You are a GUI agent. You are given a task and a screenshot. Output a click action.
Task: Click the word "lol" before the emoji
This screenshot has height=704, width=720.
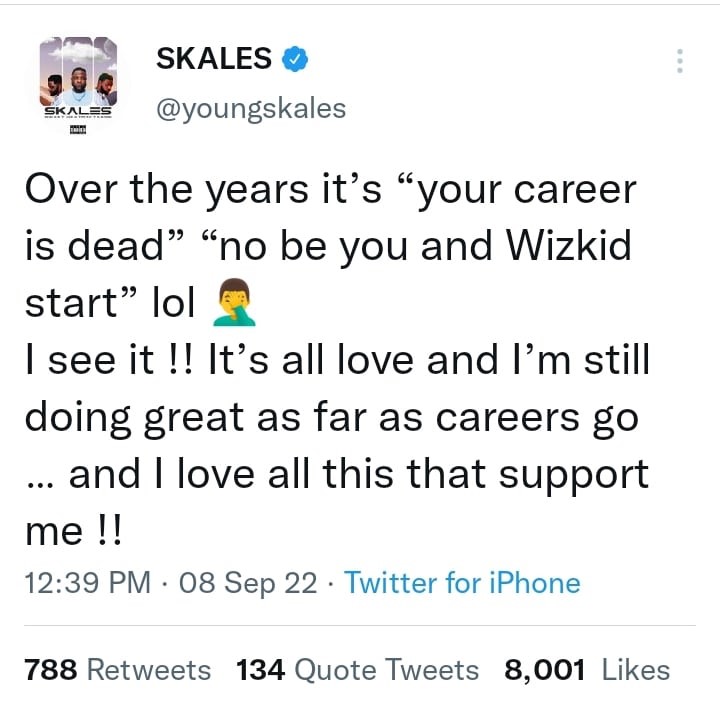pyautogui.click(x=171, y=305)
